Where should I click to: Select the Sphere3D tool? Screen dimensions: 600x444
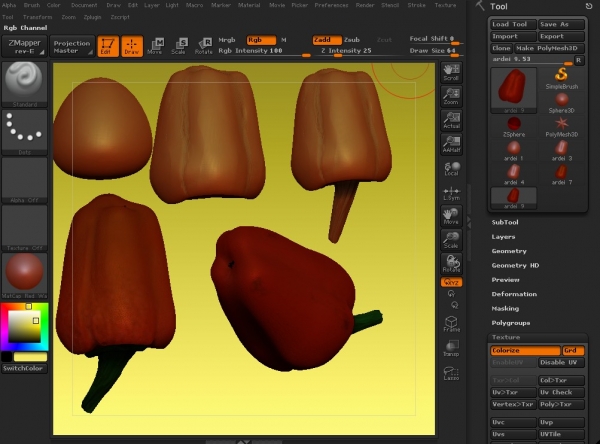pos(562,103)
